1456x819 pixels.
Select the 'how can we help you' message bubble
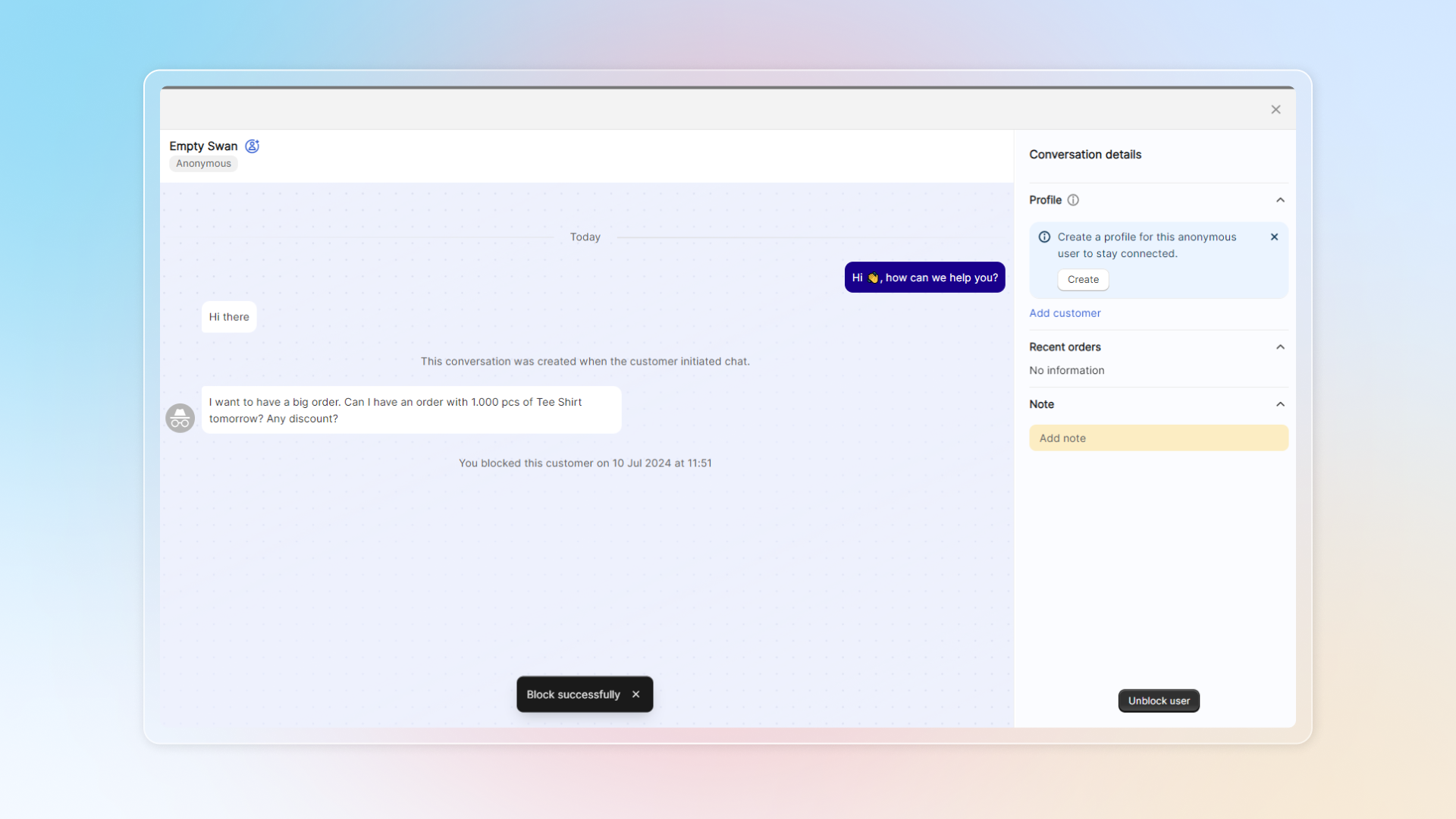924,278
